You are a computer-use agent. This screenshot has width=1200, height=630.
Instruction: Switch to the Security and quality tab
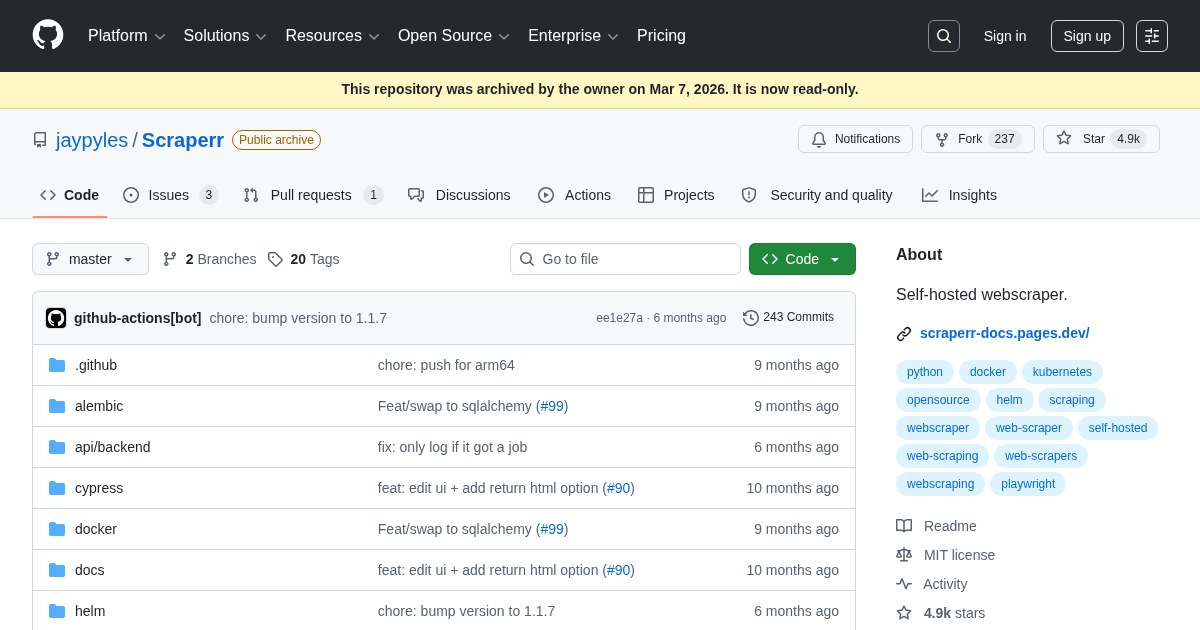tap(817, 195)
